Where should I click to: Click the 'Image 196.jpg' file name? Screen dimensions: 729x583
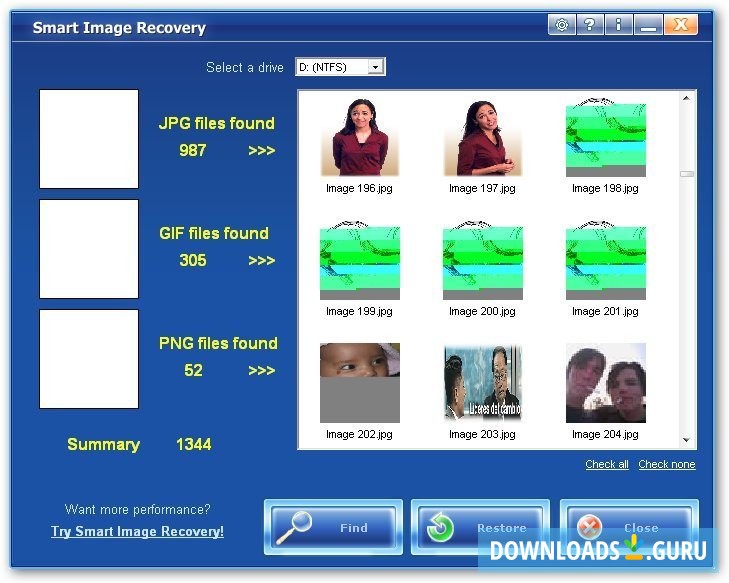coord(359,188)
